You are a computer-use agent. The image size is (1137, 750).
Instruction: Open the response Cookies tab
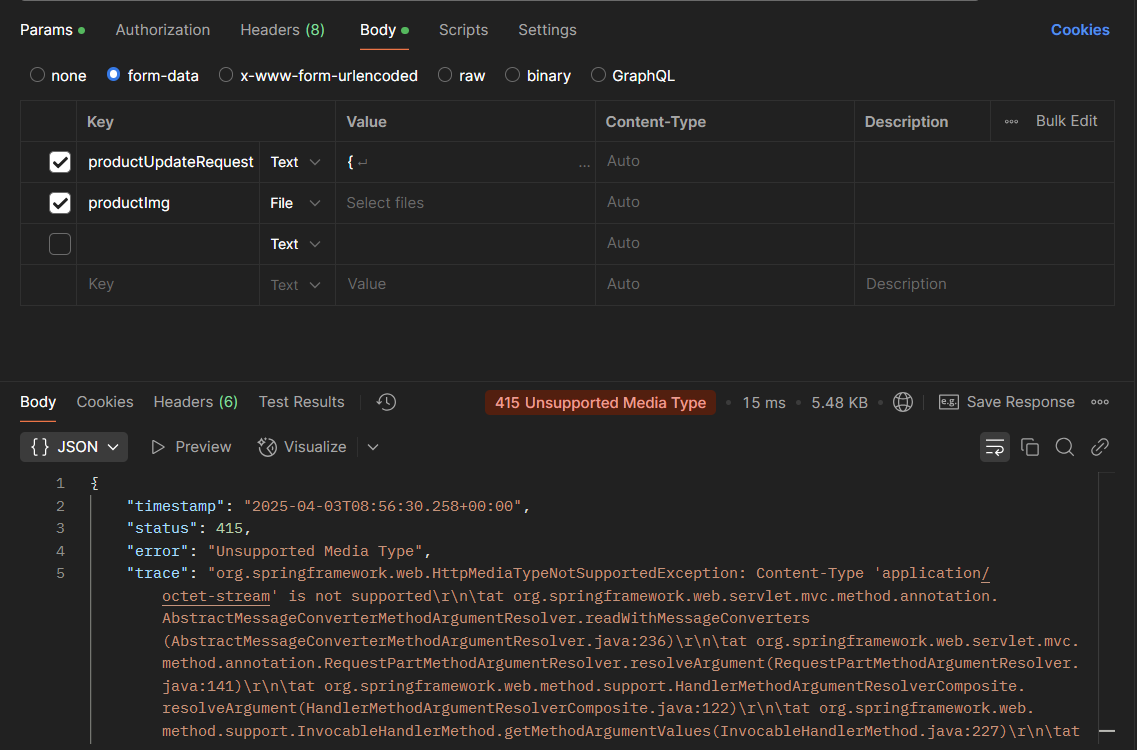tap(105, 402)
